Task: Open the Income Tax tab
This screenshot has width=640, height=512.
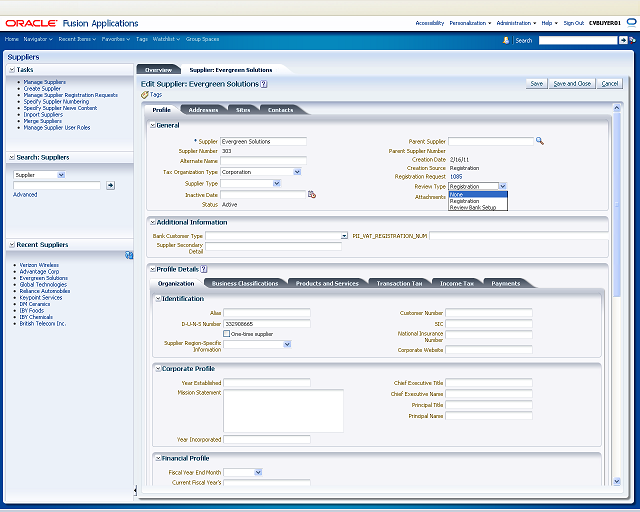Action: pyautogui.click(x=457, y=283)
